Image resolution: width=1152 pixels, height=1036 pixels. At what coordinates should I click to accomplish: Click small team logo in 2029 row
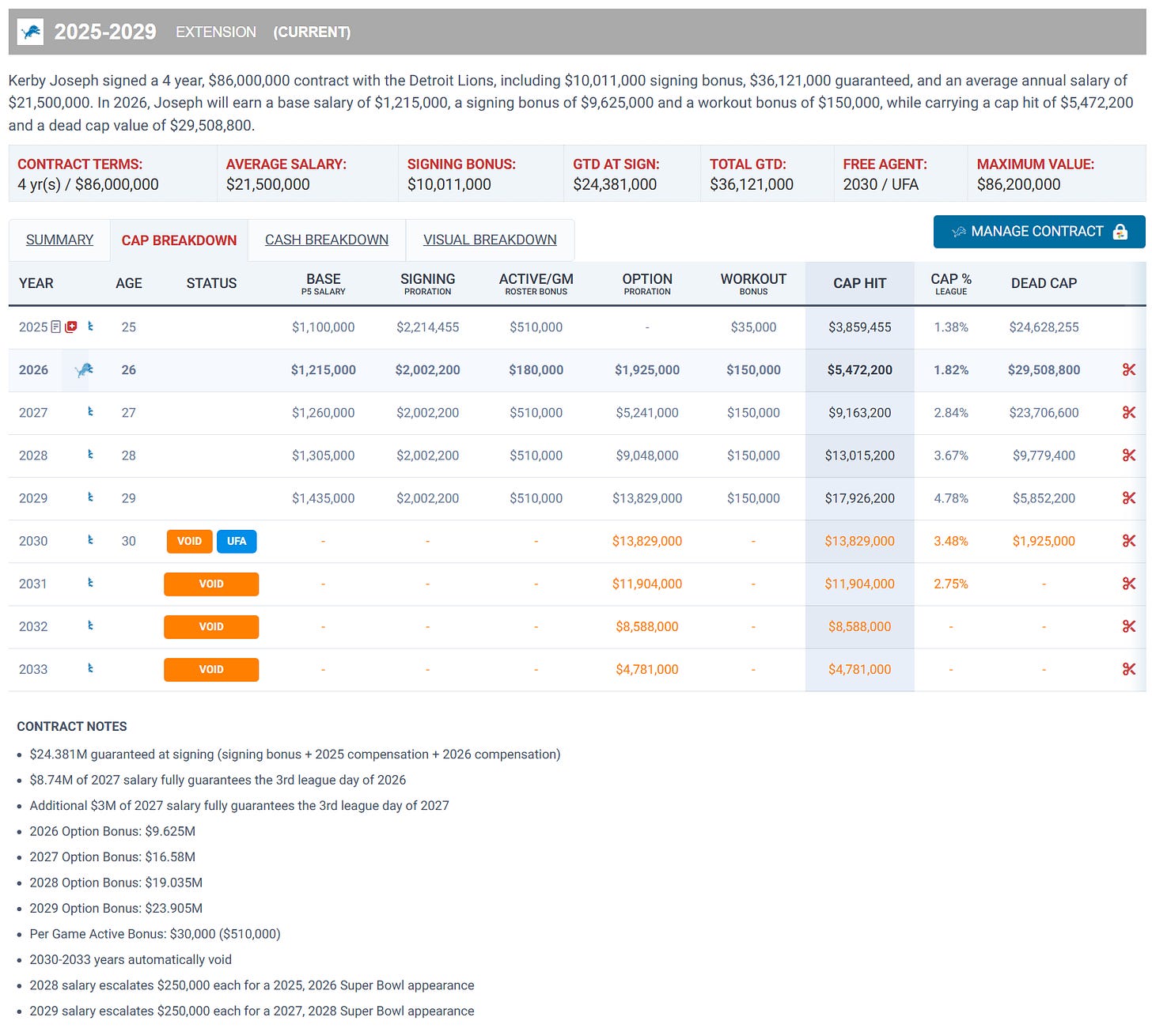tap(90, 497)
